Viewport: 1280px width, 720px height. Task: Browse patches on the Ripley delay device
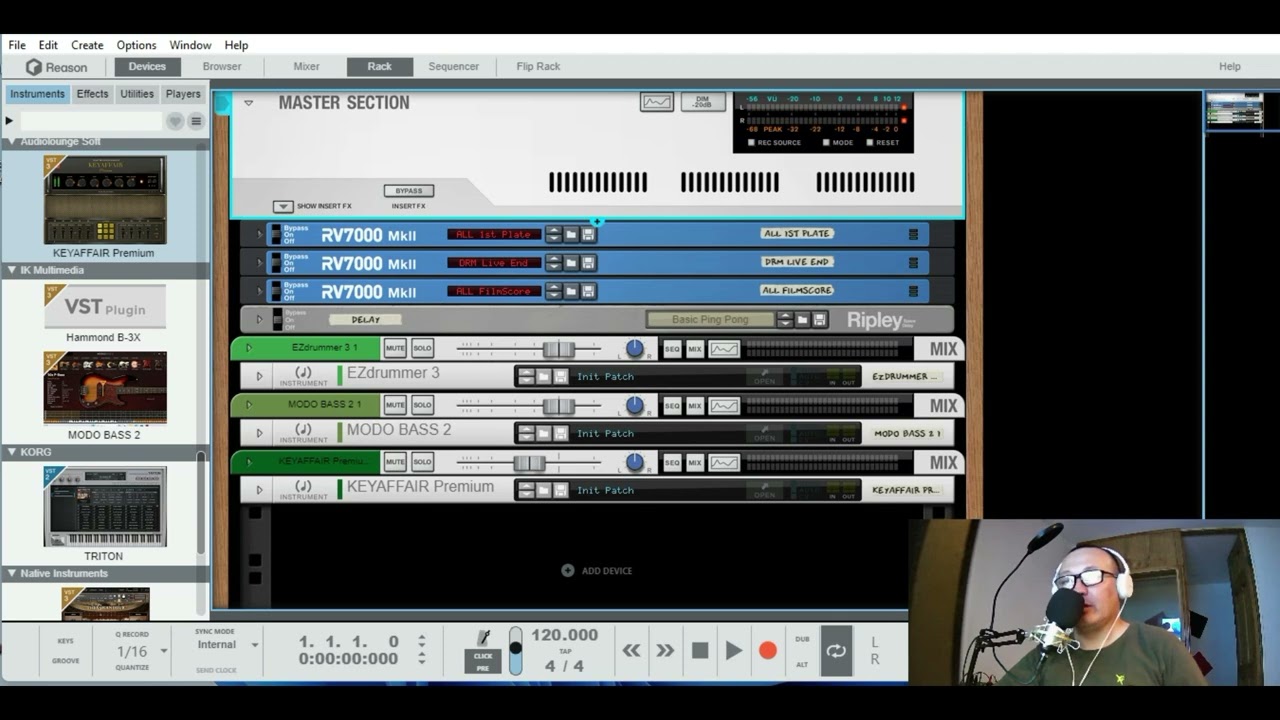click(x=802, y=320)
